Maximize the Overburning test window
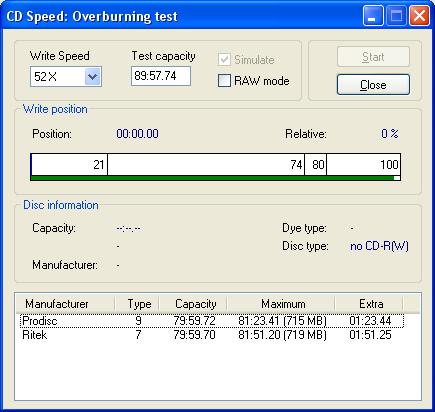435x412 pixels. 396,16
